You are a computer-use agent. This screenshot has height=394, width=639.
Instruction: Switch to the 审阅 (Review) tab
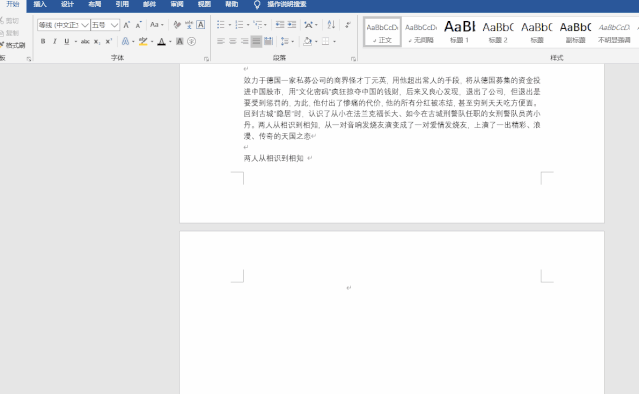click(x=177, y=4)
